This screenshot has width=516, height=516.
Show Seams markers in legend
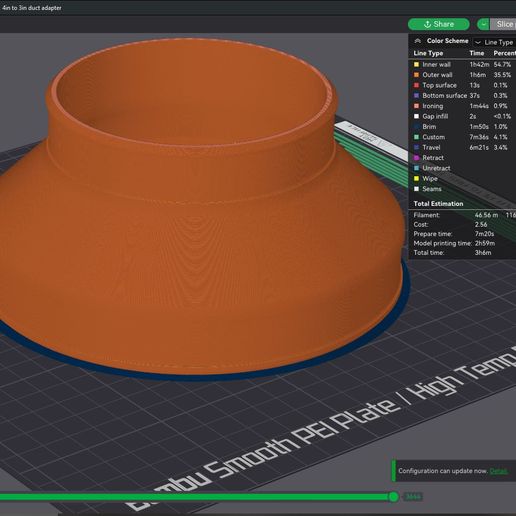416,189
